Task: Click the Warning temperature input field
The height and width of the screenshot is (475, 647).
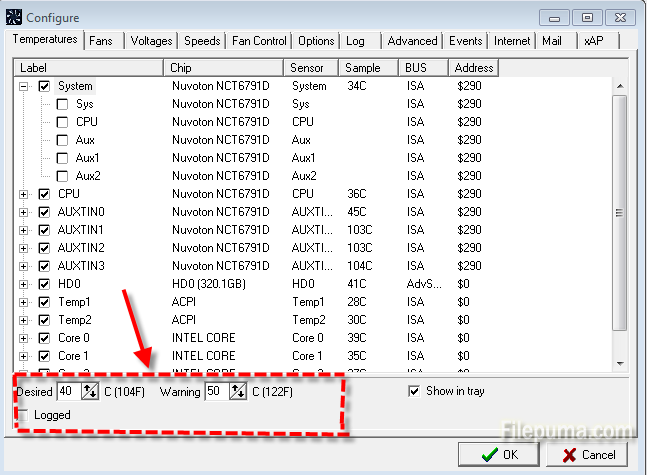Action: pyautogui.click(x=217, y=391)
